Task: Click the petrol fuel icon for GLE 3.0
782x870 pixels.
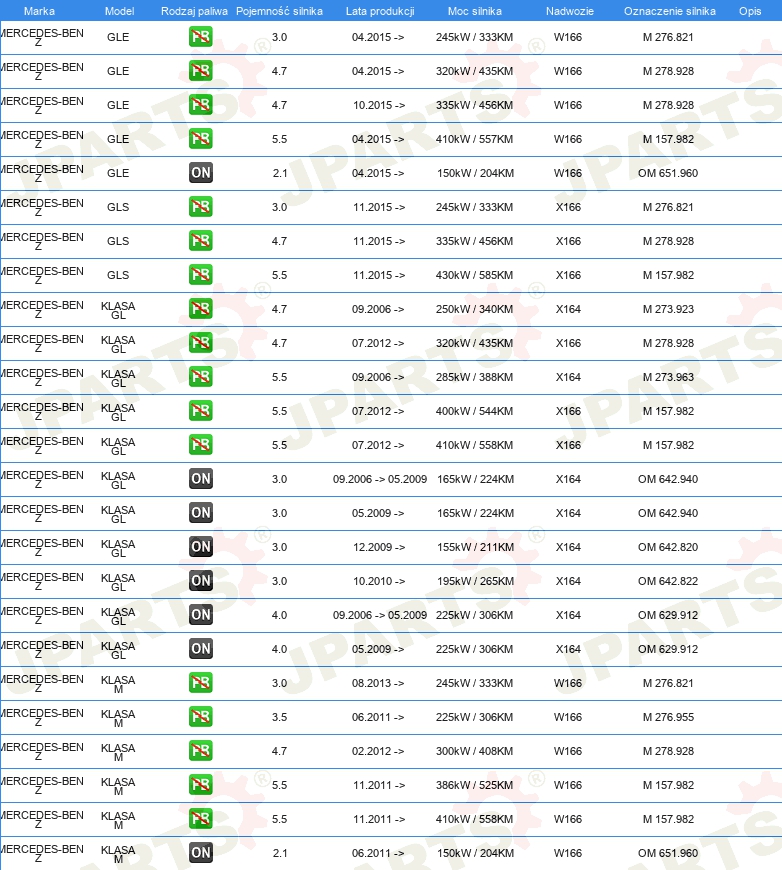Action: point(200,37)
